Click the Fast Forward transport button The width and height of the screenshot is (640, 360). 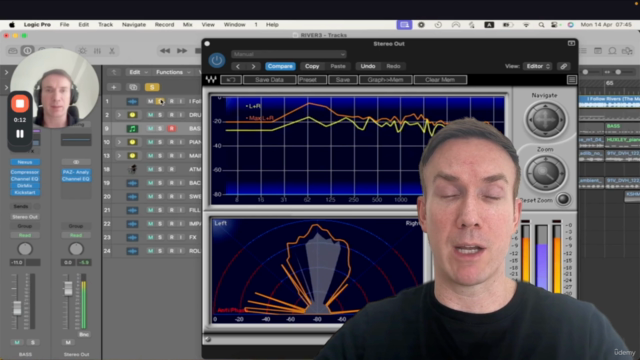click(x=182, y=51)
